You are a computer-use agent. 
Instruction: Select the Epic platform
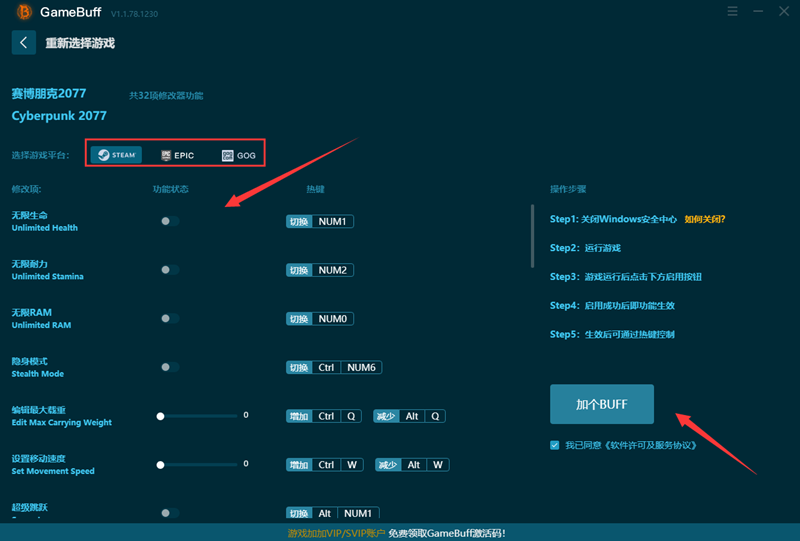[x=177, y=155]
